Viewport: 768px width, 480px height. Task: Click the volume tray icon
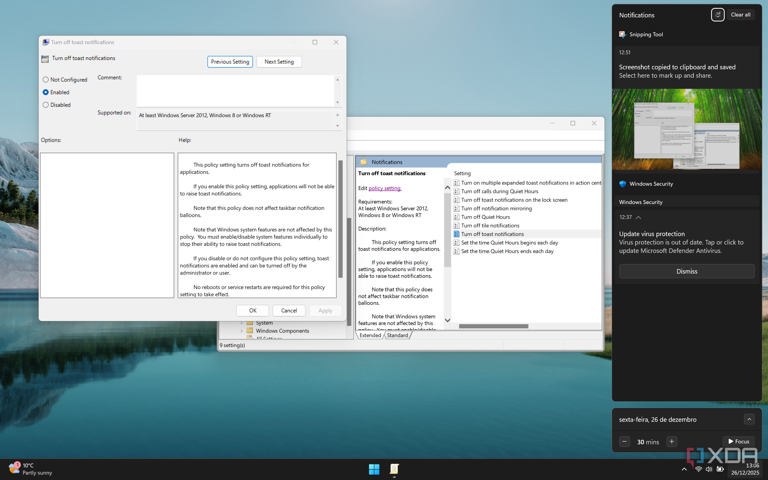709,469
